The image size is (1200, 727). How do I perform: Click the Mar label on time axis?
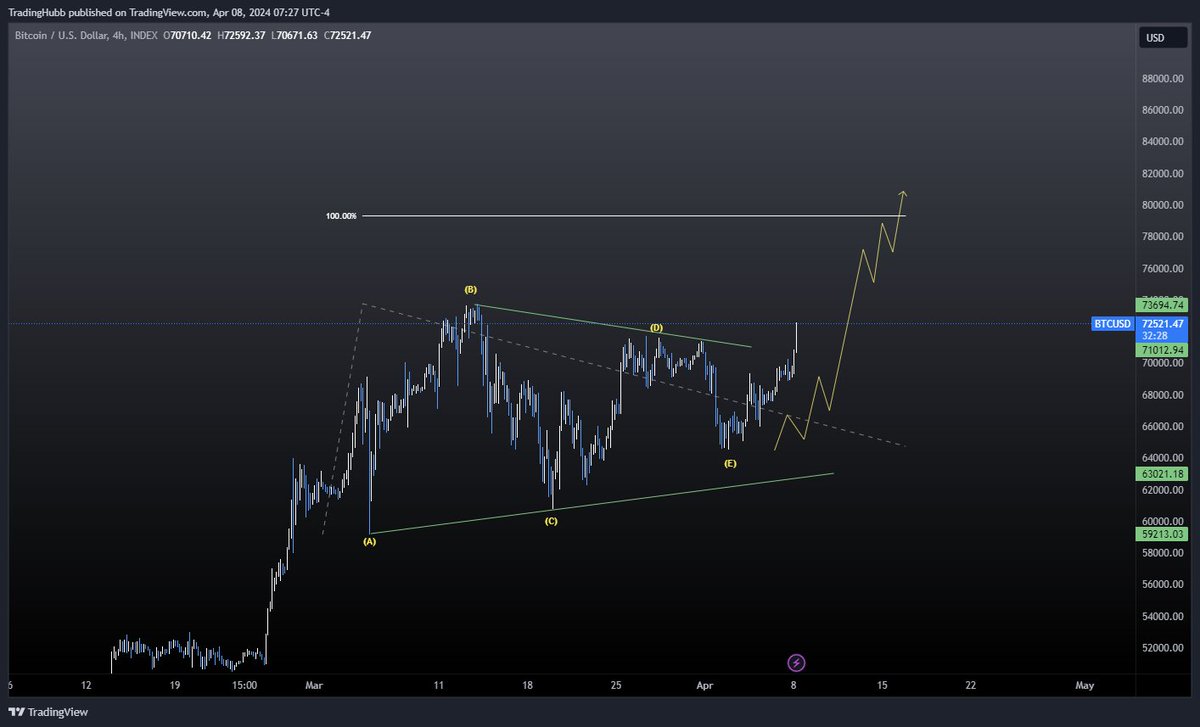(315, 686)
